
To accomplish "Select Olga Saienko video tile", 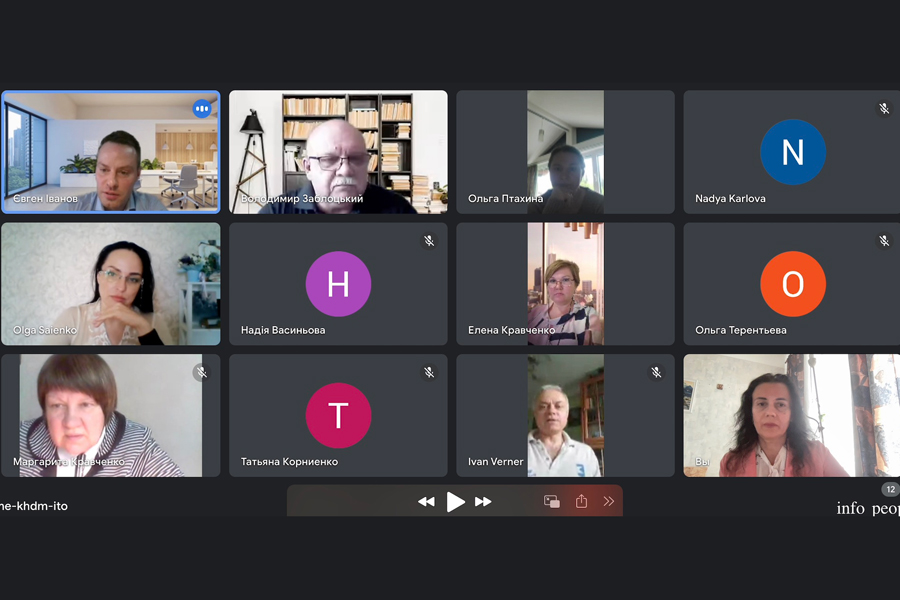I will point(111,284).
